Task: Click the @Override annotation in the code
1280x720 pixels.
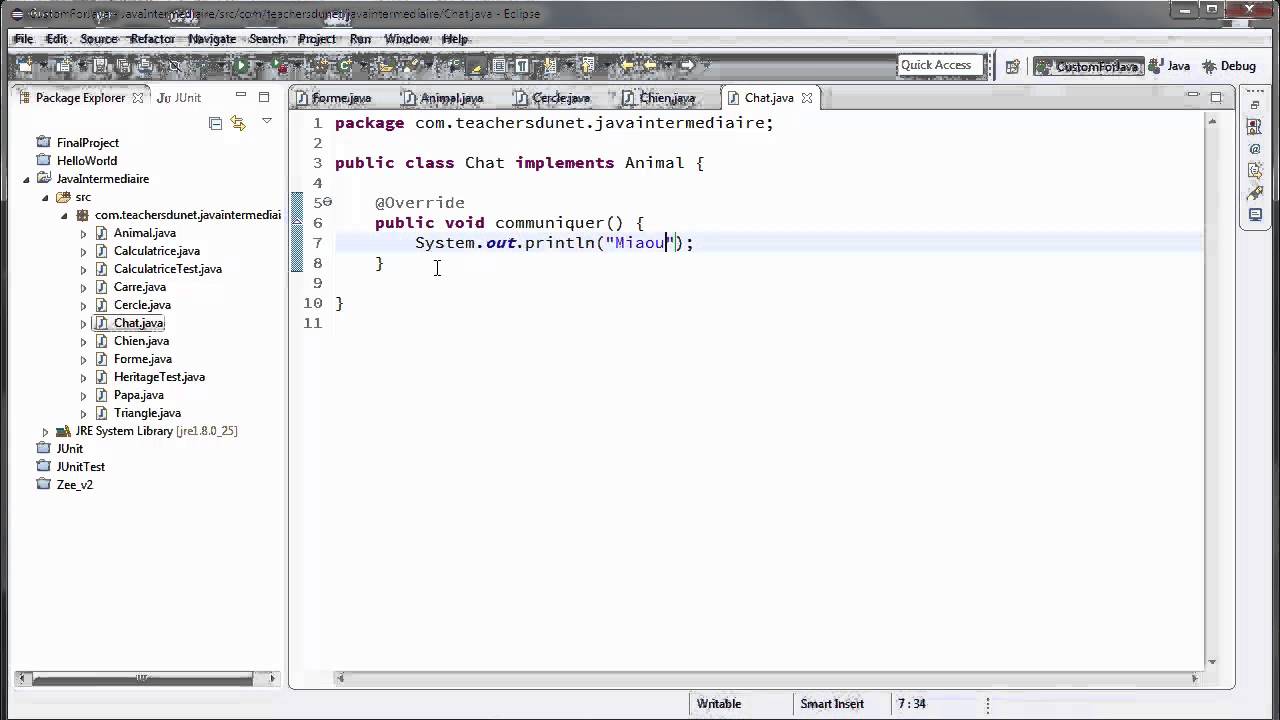Action: coord(420,203)
